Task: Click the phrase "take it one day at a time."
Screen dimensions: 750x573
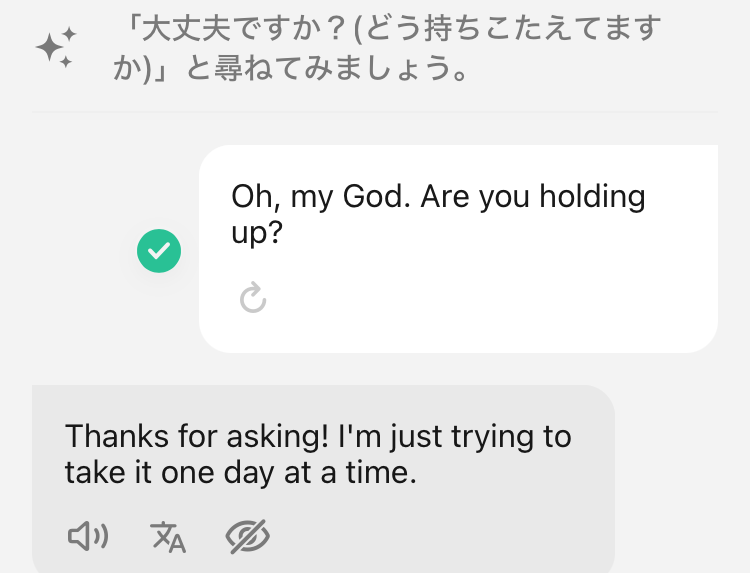Action: point(240,473)
